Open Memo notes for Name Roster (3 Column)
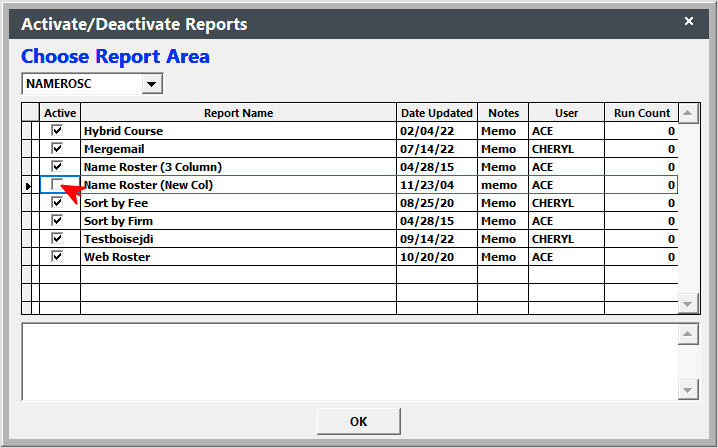718x448 pixels. point(498,167)
